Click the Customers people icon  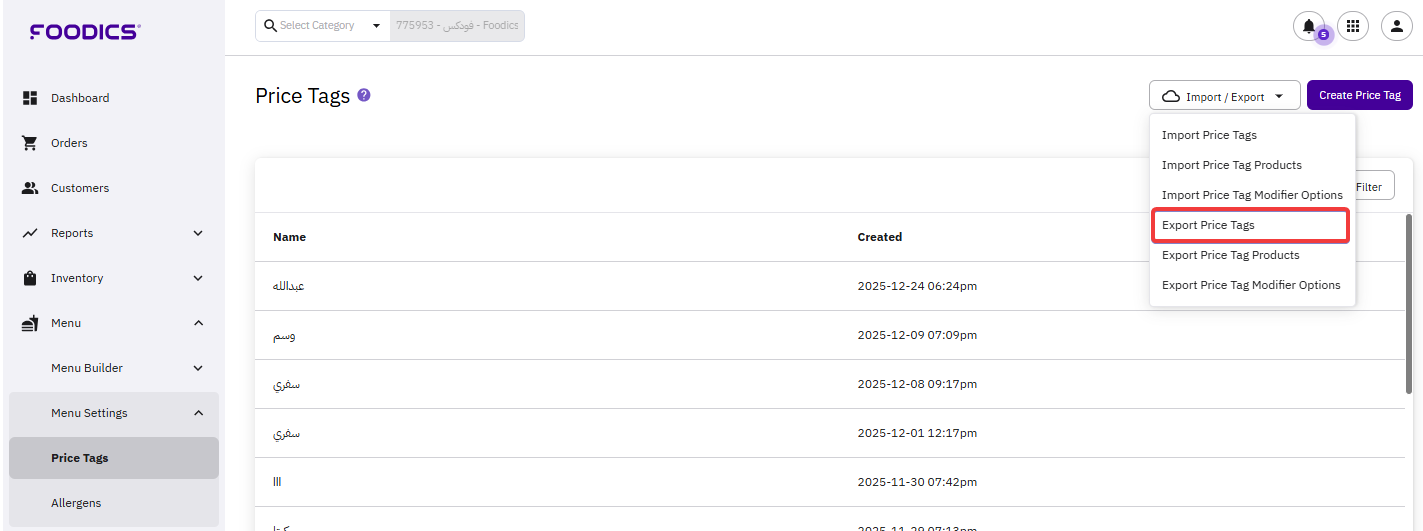coord(30,188)
